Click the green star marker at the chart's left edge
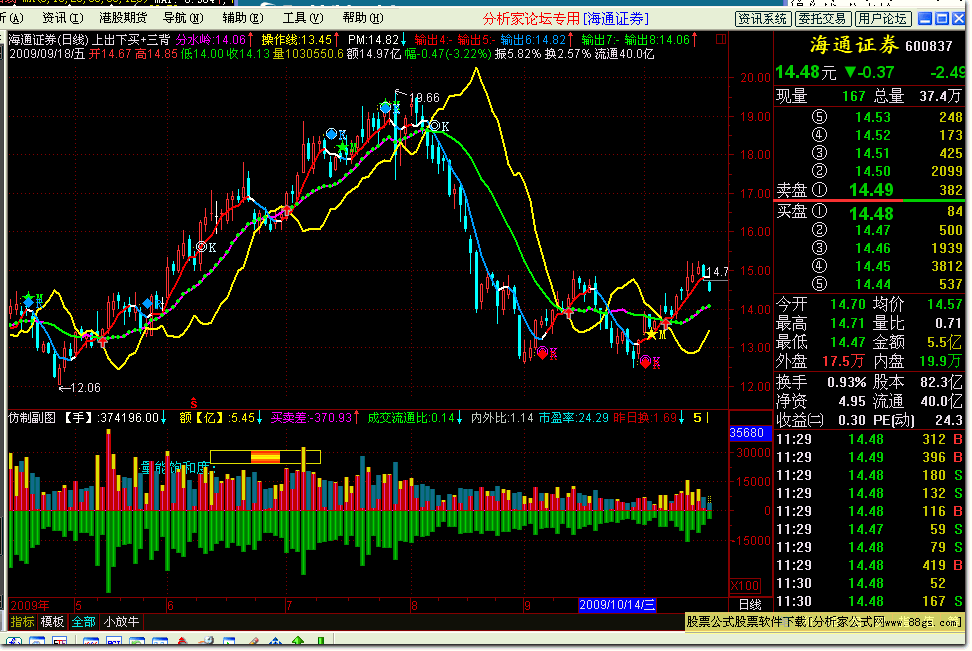 click(x=29, y=299)
